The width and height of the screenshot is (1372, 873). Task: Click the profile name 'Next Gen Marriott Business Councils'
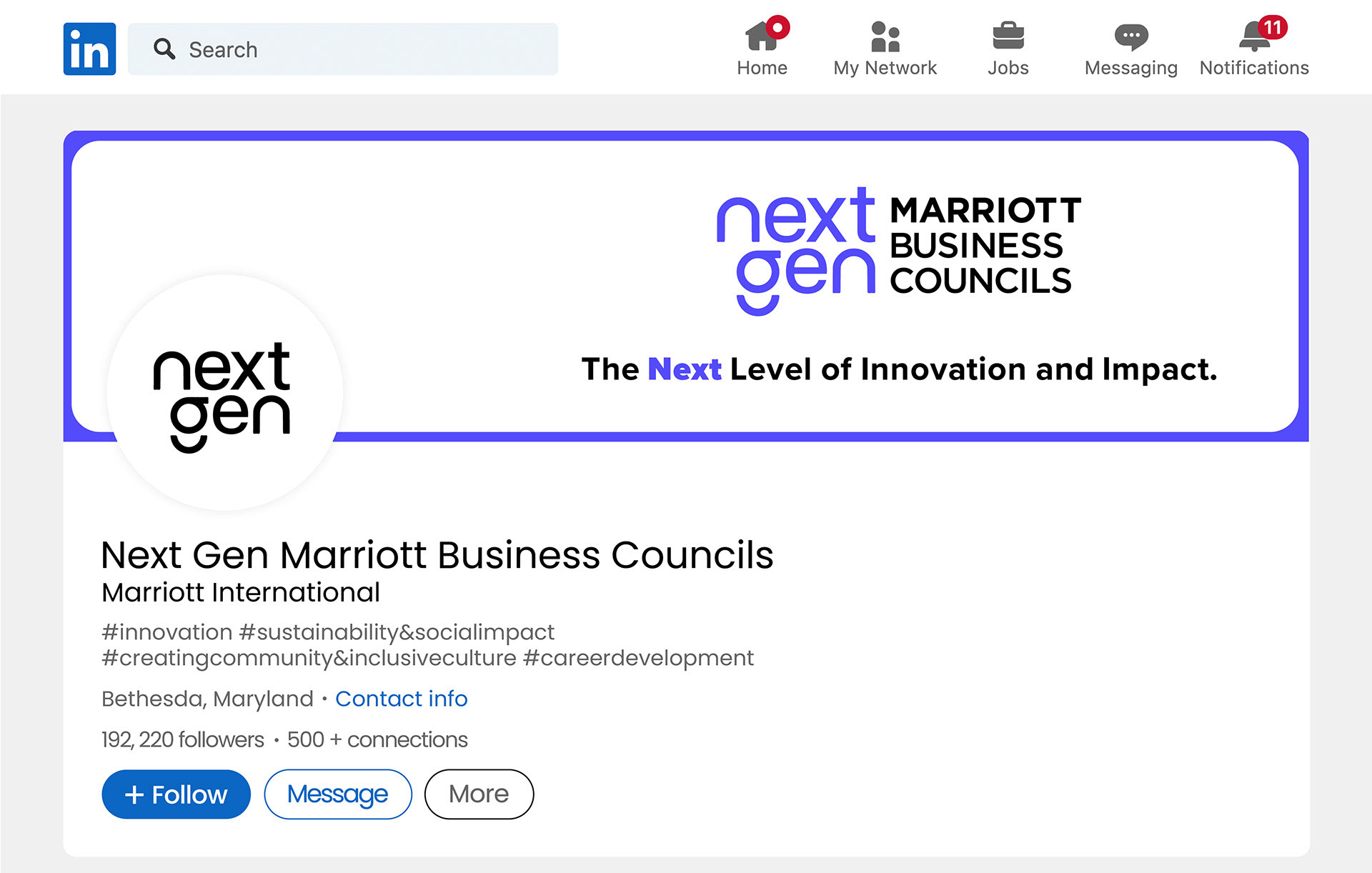437,555
